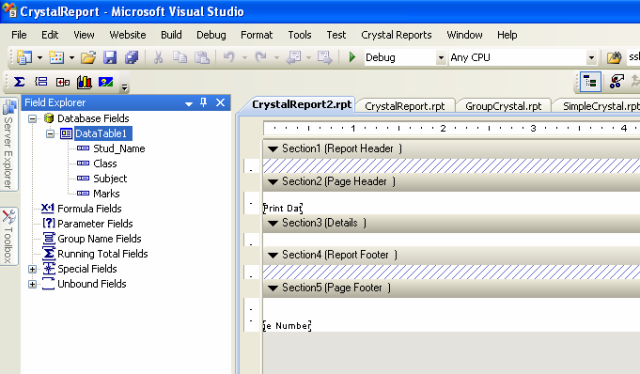Insert Summary using the sigma icon
The image size is (640, 374).
pyautogui.click(x=19, y=82)
